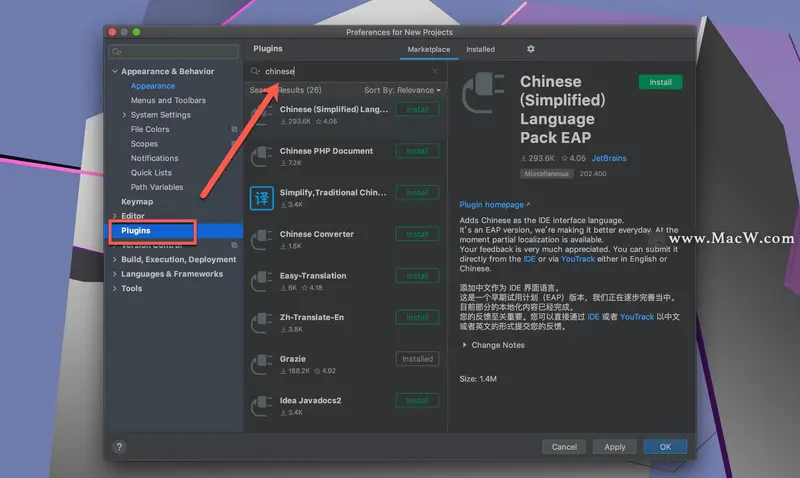Open the YouTrack link in Chinese description
The image size is (800, 478).
(x=637, y=317)
